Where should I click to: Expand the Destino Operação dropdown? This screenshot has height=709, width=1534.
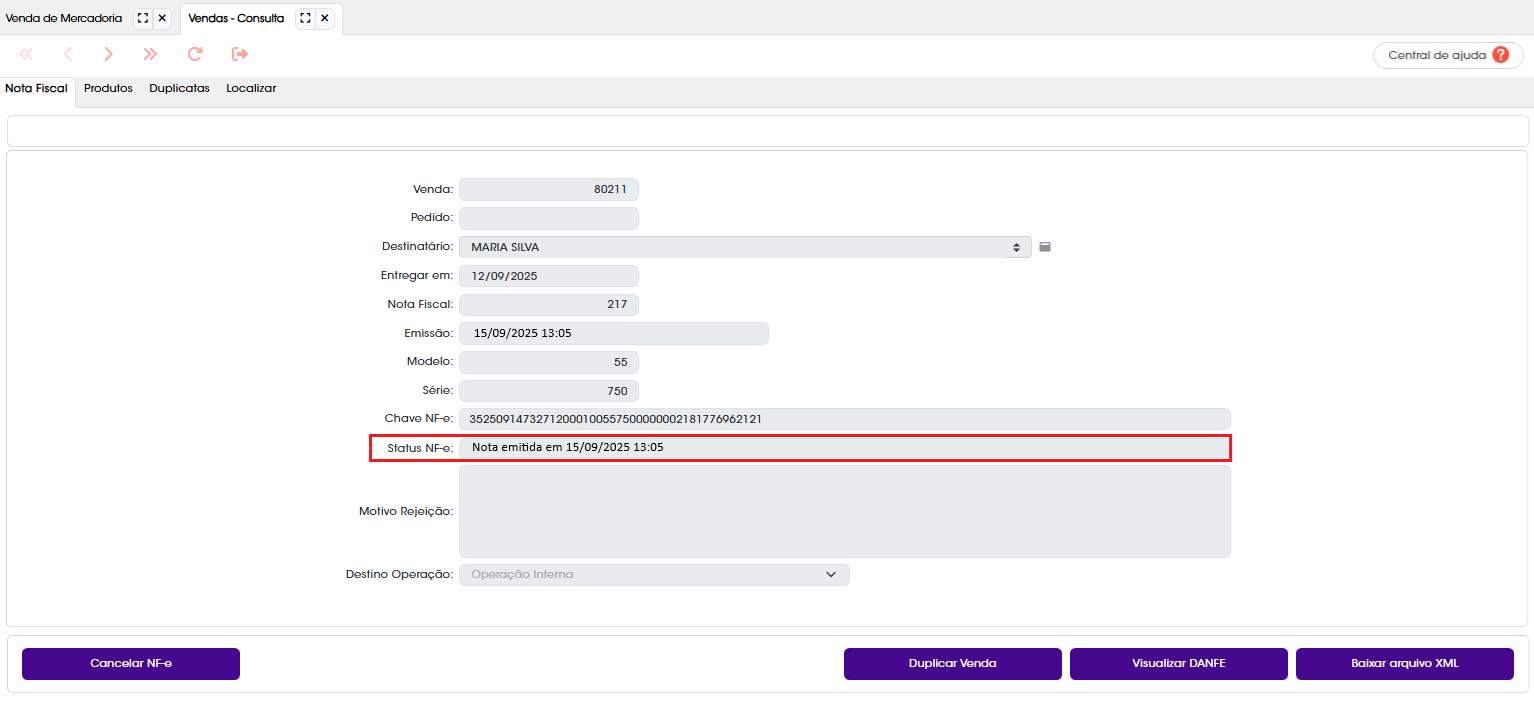(x=654, y=575)
